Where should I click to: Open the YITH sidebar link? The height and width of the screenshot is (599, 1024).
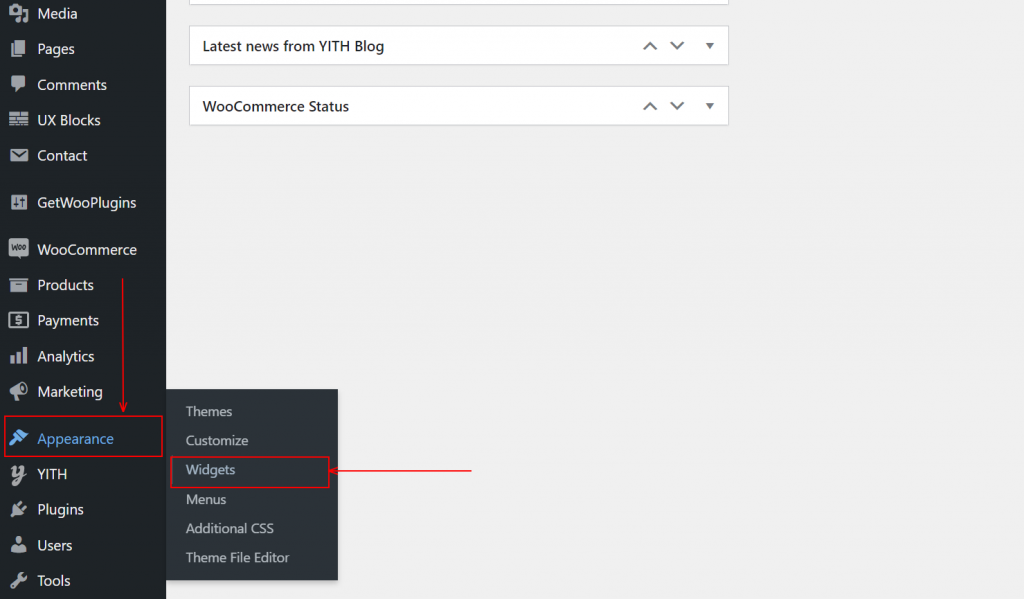pyautogui.click(x=52, y=474)
